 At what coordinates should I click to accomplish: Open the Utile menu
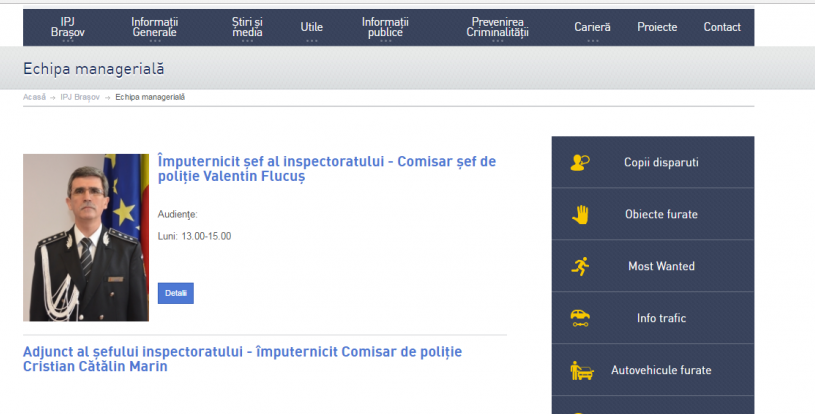click(x=311, y=27)
